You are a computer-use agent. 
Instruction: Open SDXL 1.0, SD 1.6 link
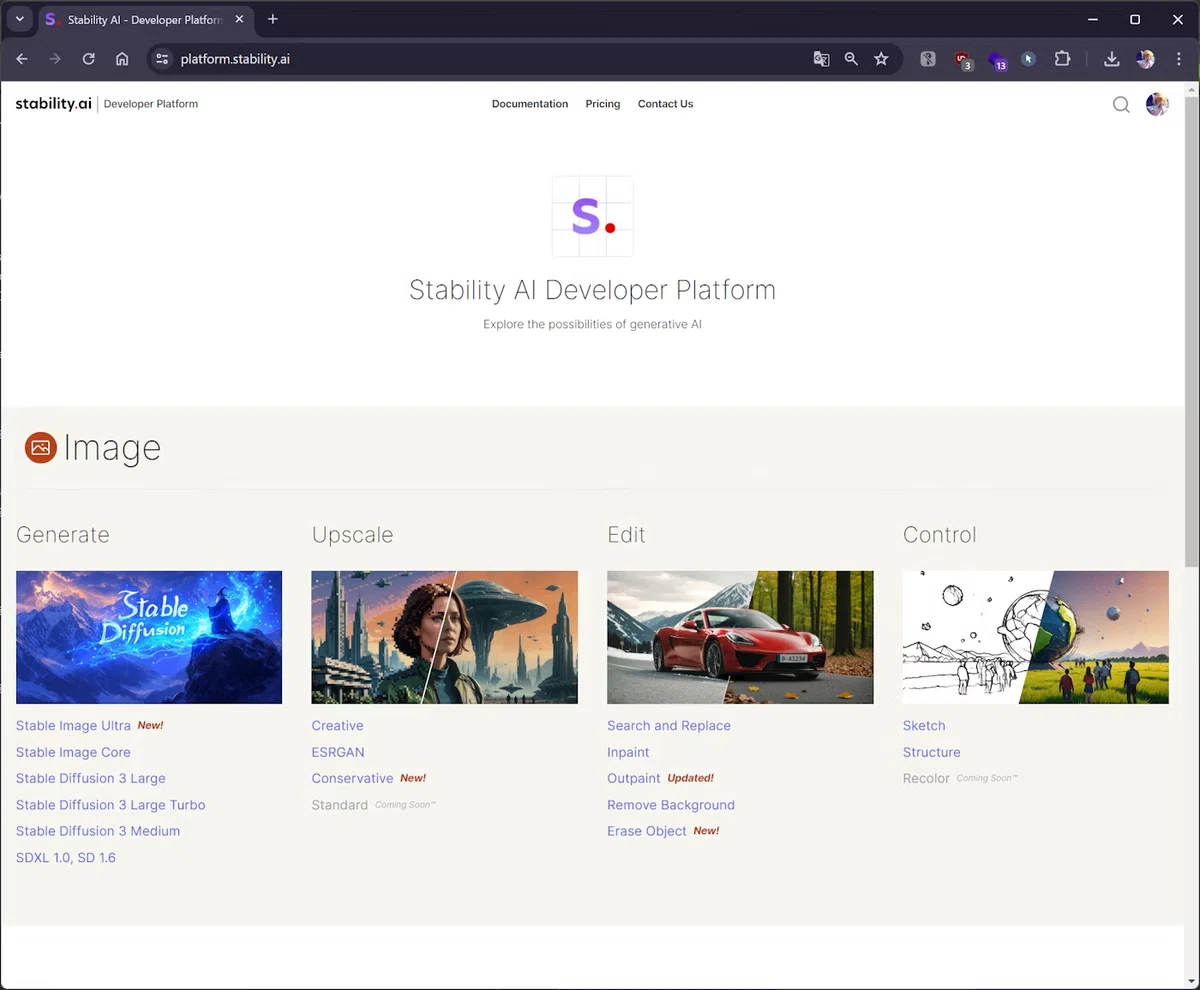click(66, 857)
